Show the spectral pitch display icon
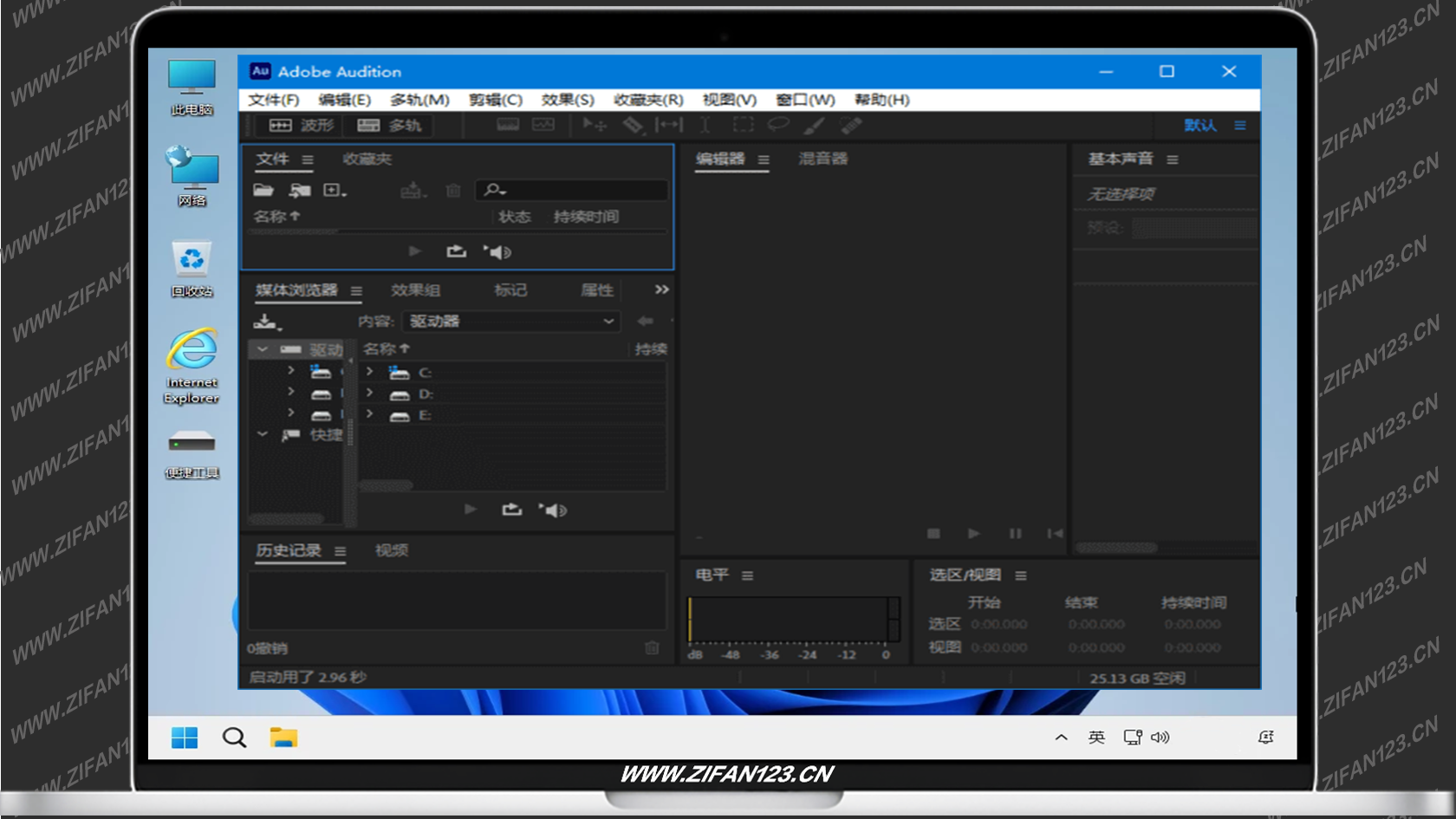Viewport: 1456px width, 819px height. click(543, 125)
